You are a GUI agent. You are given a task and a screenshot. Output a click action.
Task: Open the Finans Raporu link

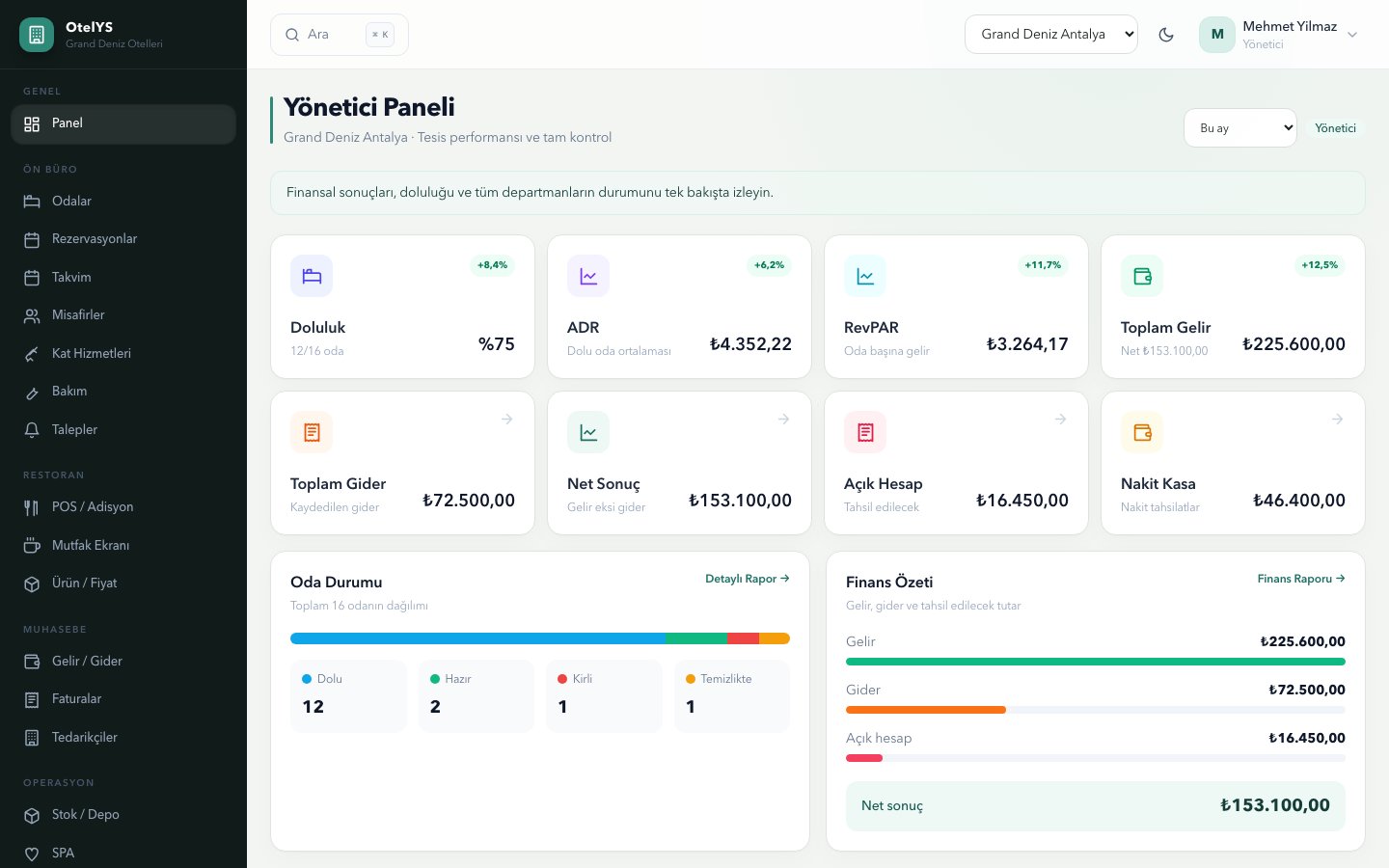pyautogui.click(x=1301, y=579)
